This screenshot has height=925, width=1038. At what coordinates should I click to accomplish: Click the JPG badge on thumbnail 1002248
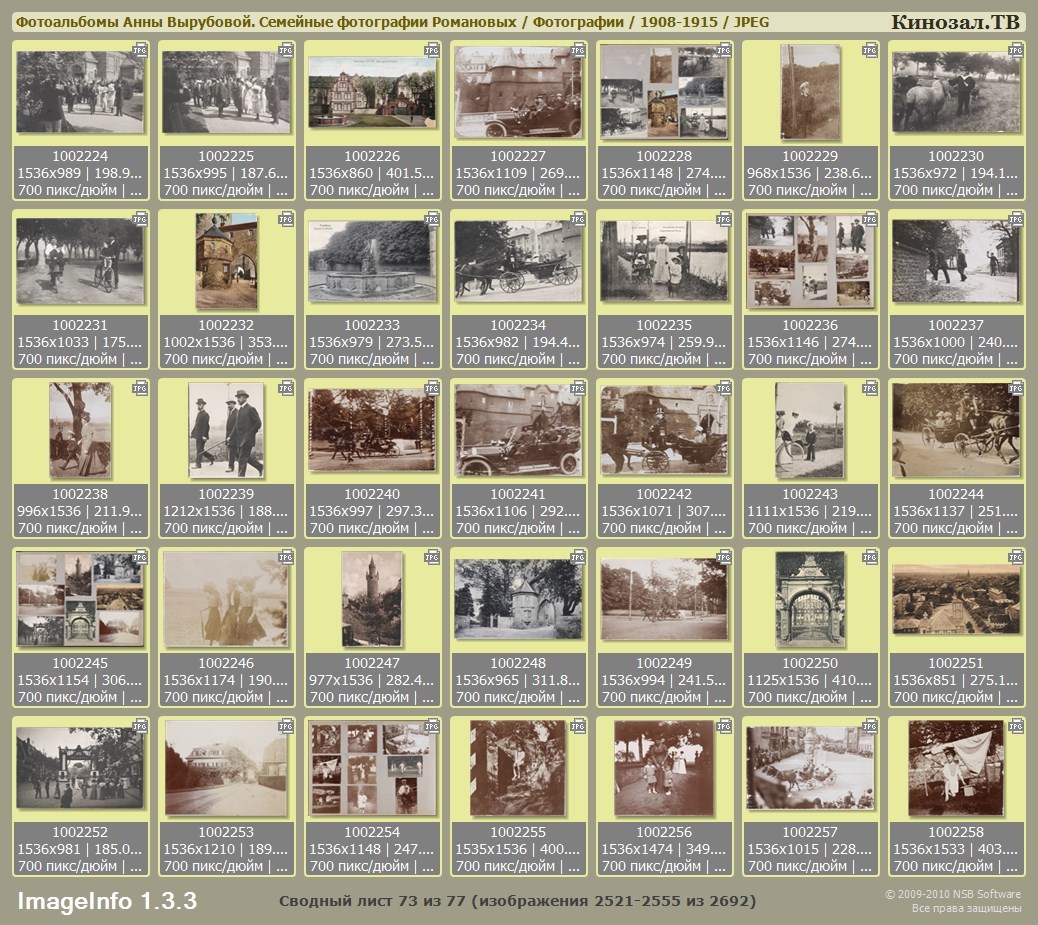578,556
